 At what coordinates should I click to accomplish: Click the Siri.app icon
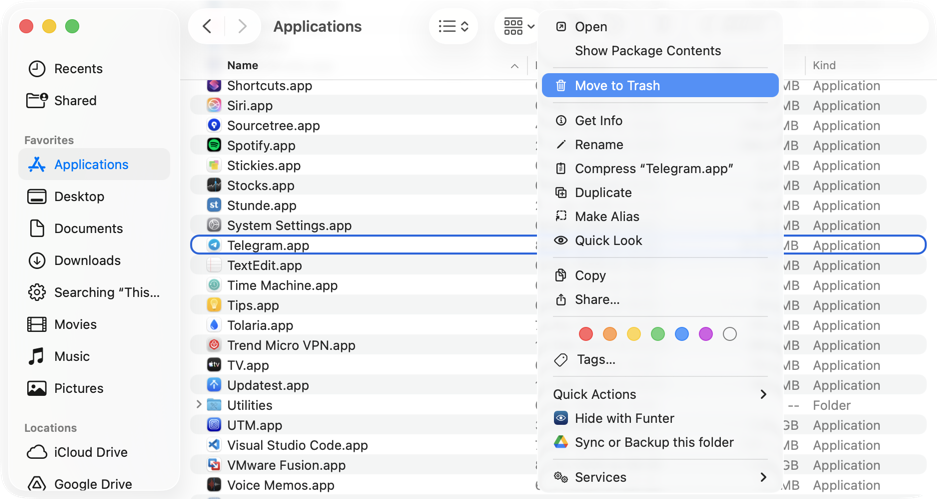214,105
